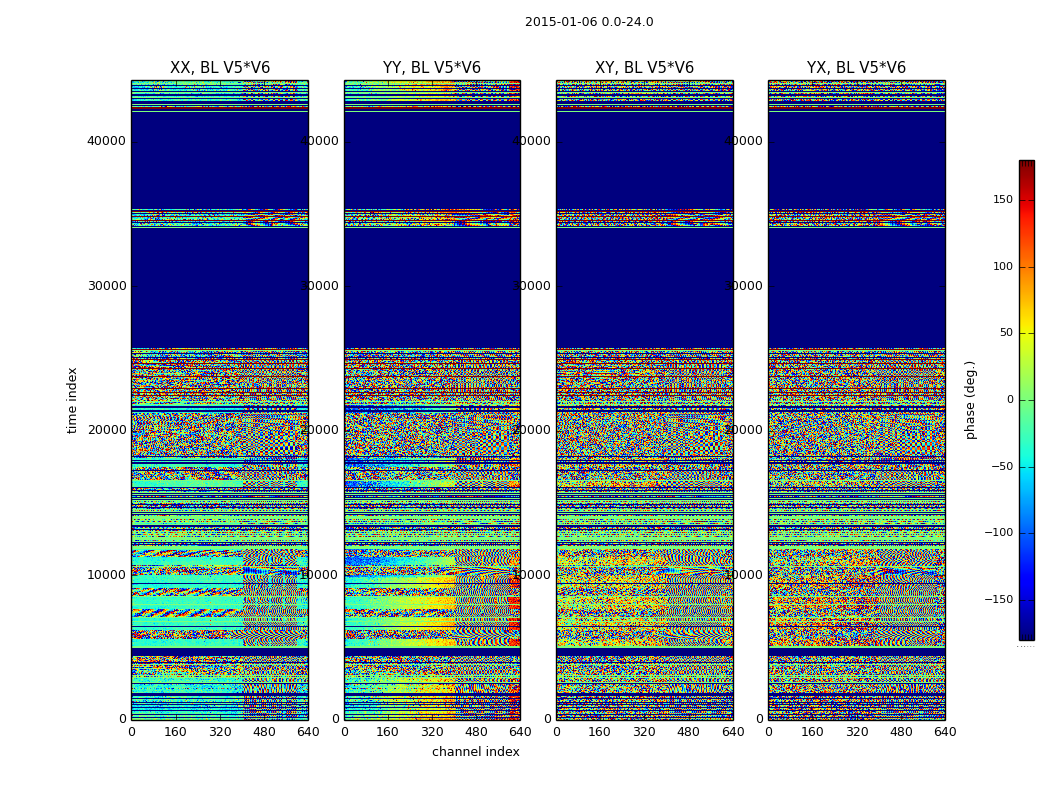1050x800 pixels.
Task: Click the phase colorbar gradient strip
Action: tap(1026, 400)
